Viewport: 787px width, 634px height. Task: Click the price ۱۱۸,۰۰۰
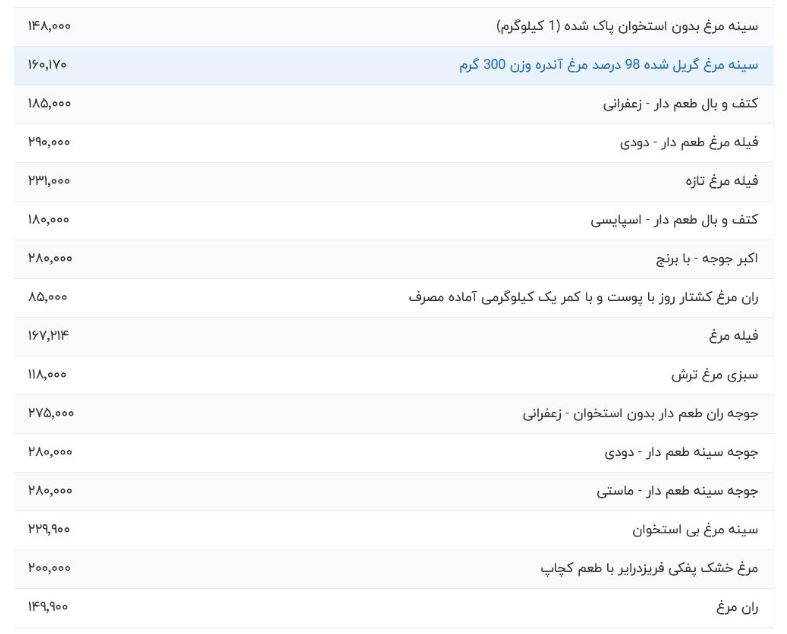(47, 374)
